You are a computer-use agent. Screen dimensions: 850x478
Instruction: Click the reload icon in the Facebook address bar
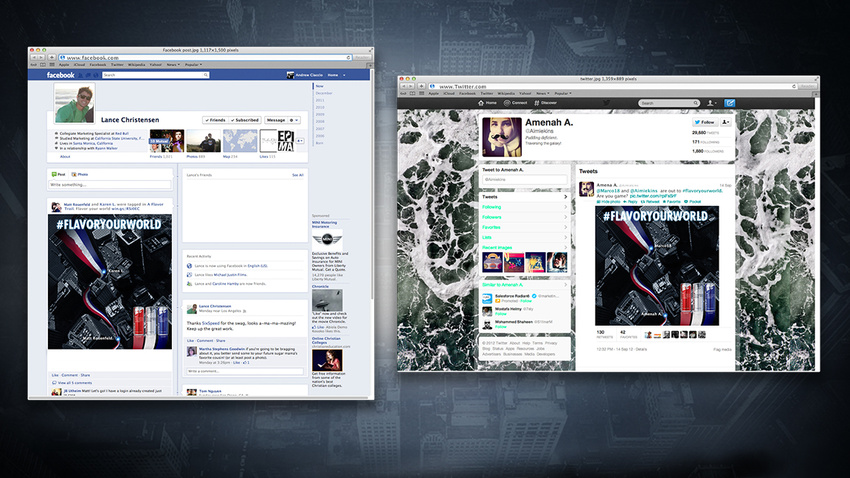[x=348, y=57]
